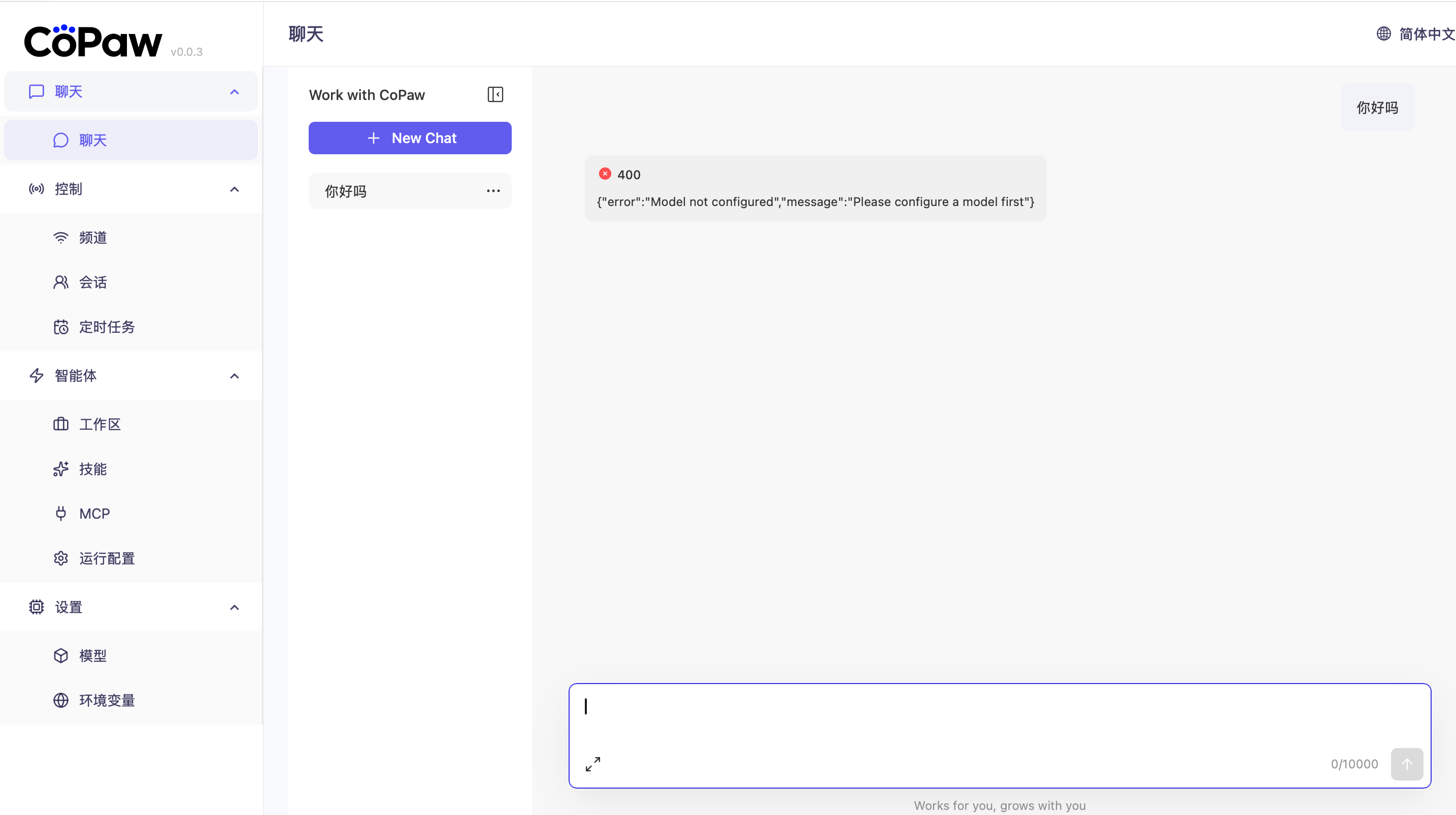Click the send message arrow button
Screen dimensions: 1456x815
click(1407, 764)
